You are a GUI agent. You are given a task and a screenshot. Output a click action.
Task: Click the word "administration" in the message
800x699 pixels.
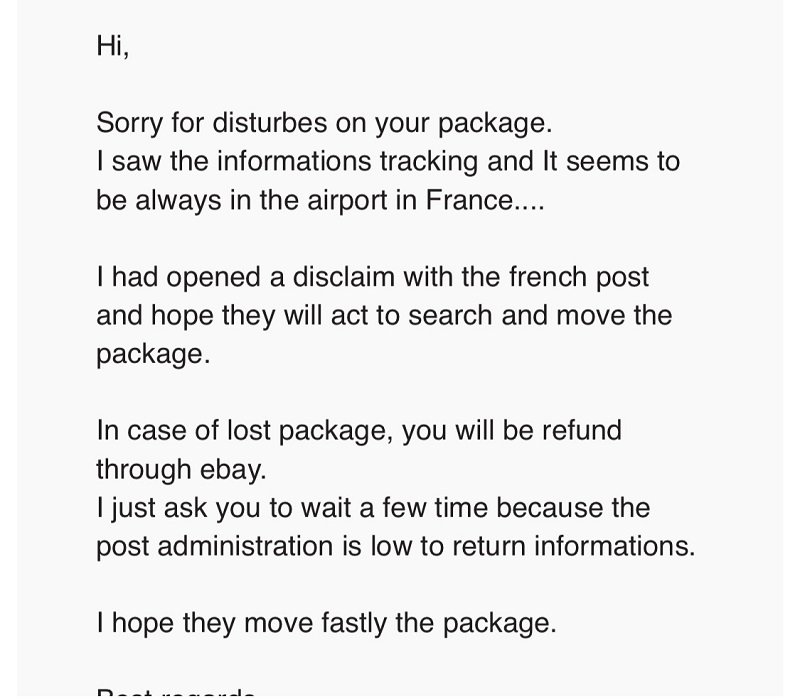(245, 546)
